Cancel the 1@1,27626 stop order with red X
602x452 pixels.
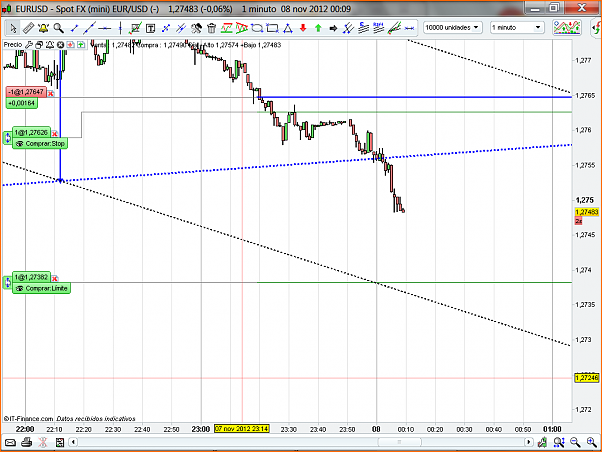[55, 134]
